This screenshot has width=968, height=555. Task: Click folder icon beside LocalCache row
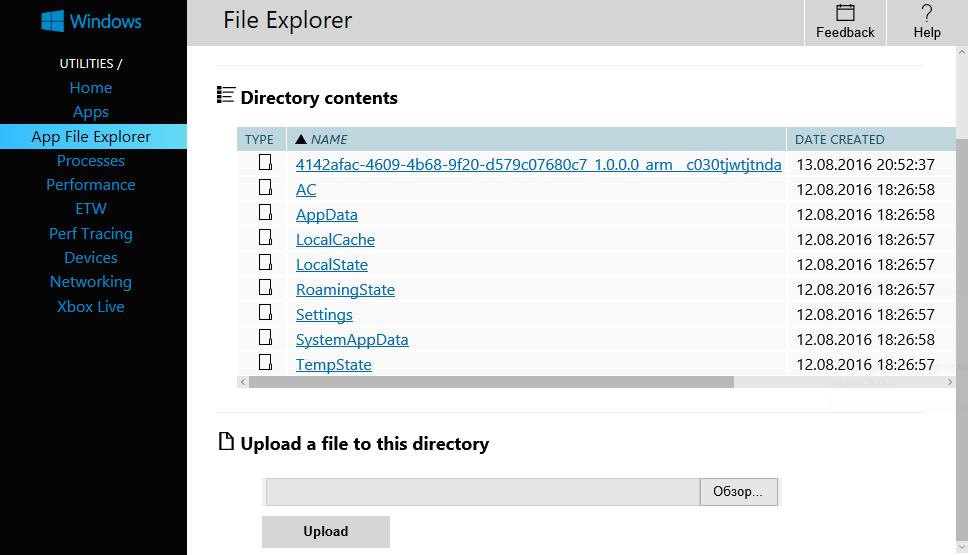tap(265, 238)
